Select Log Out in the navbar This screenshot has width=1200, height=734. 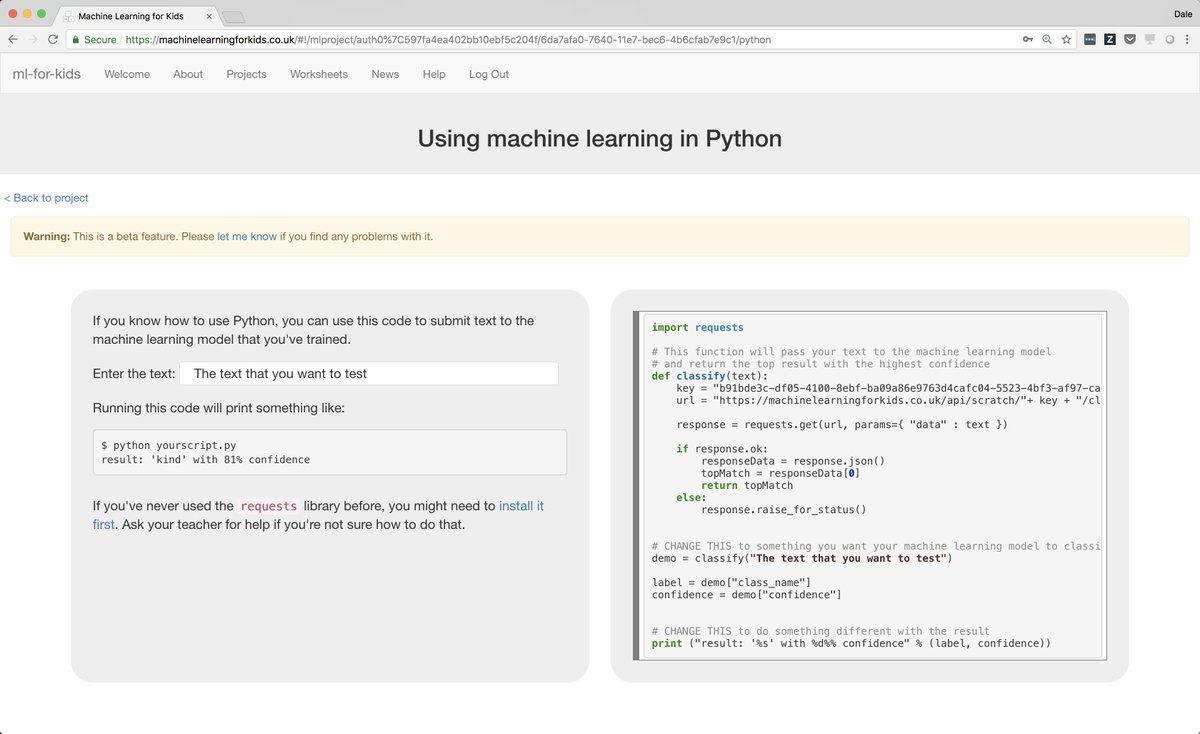[489, 74]
